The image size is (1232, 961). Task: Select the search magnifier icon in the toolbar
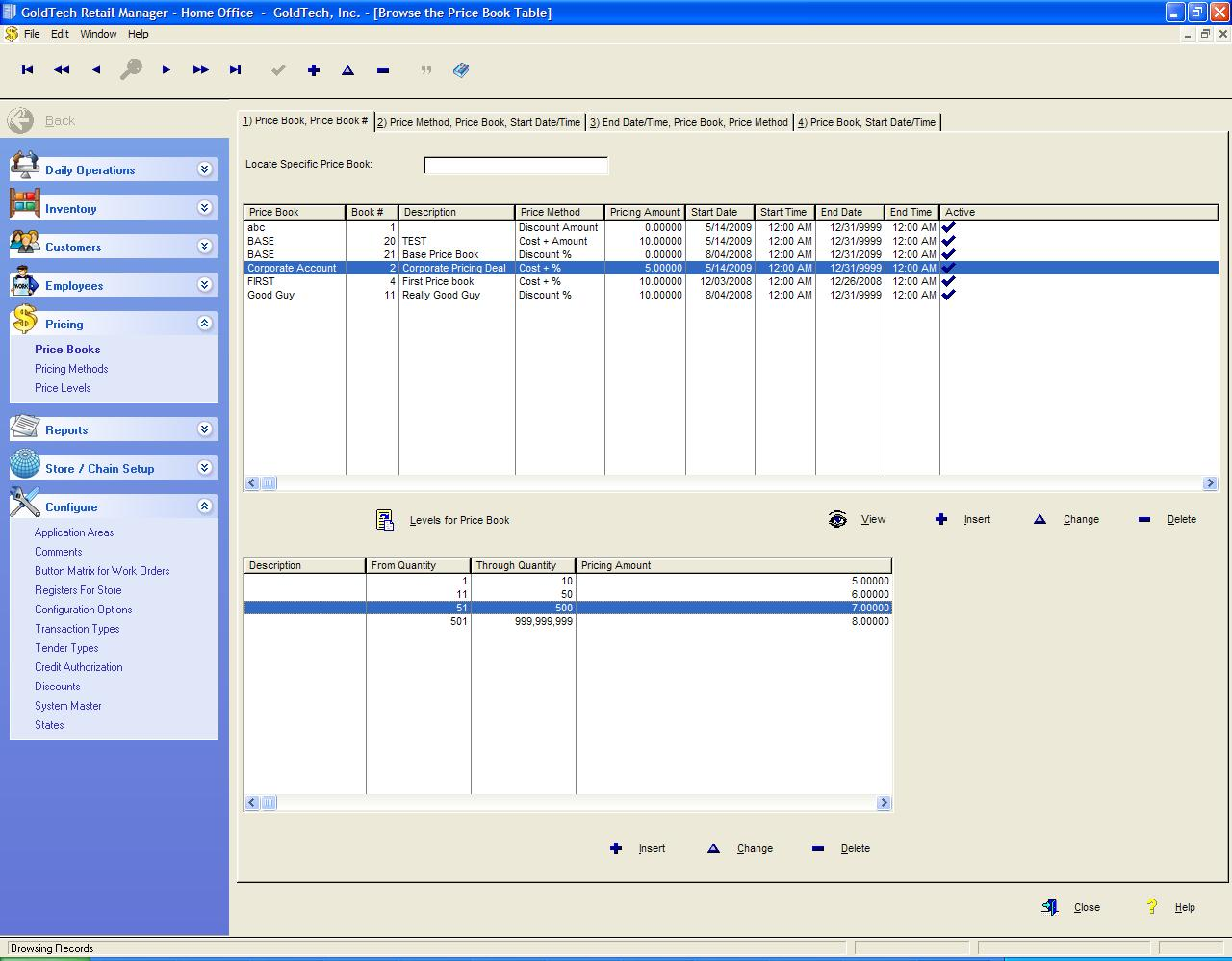132,69
